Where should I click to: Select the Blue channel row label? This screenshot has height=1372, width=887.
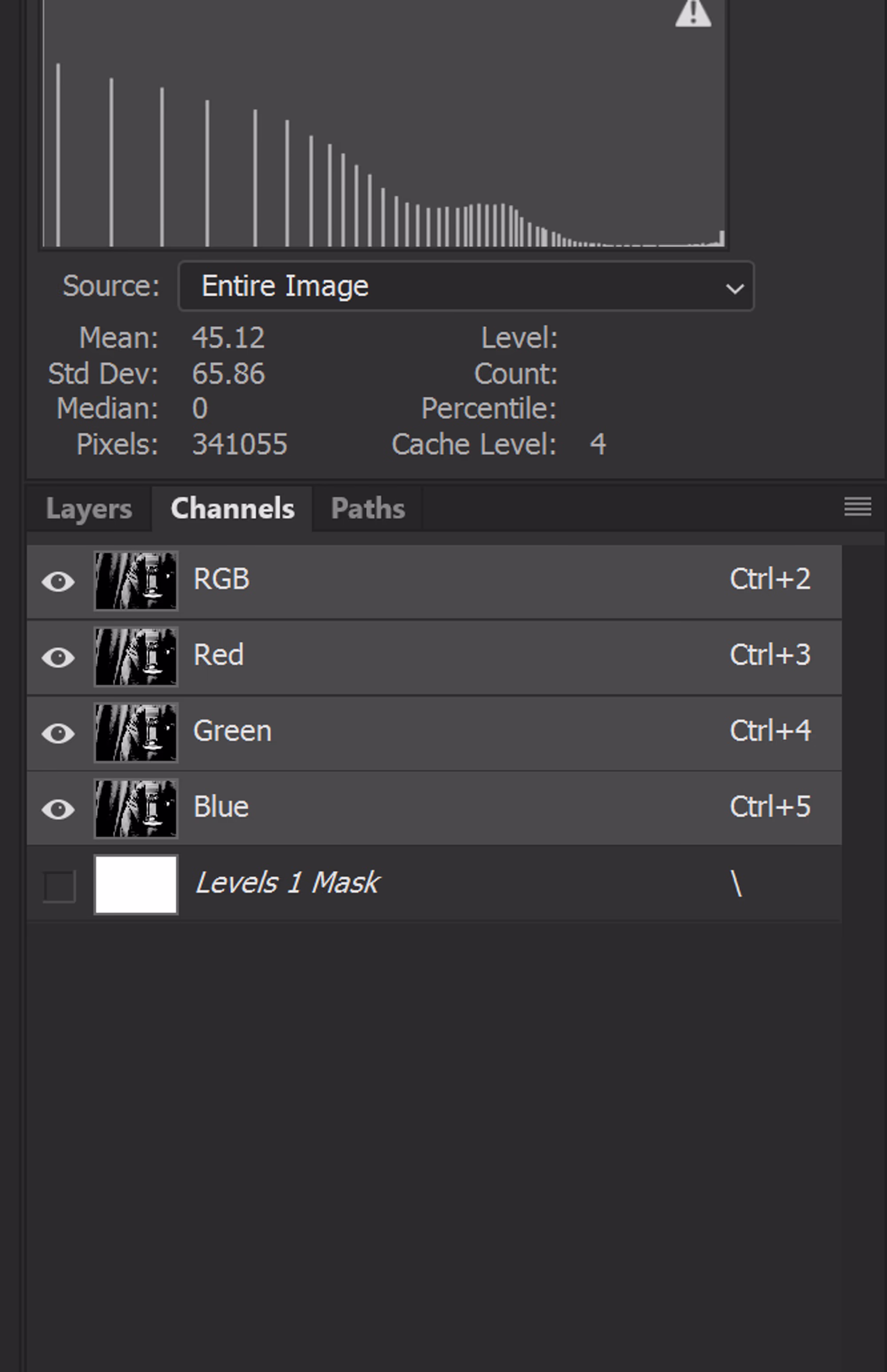click(221, 807)
